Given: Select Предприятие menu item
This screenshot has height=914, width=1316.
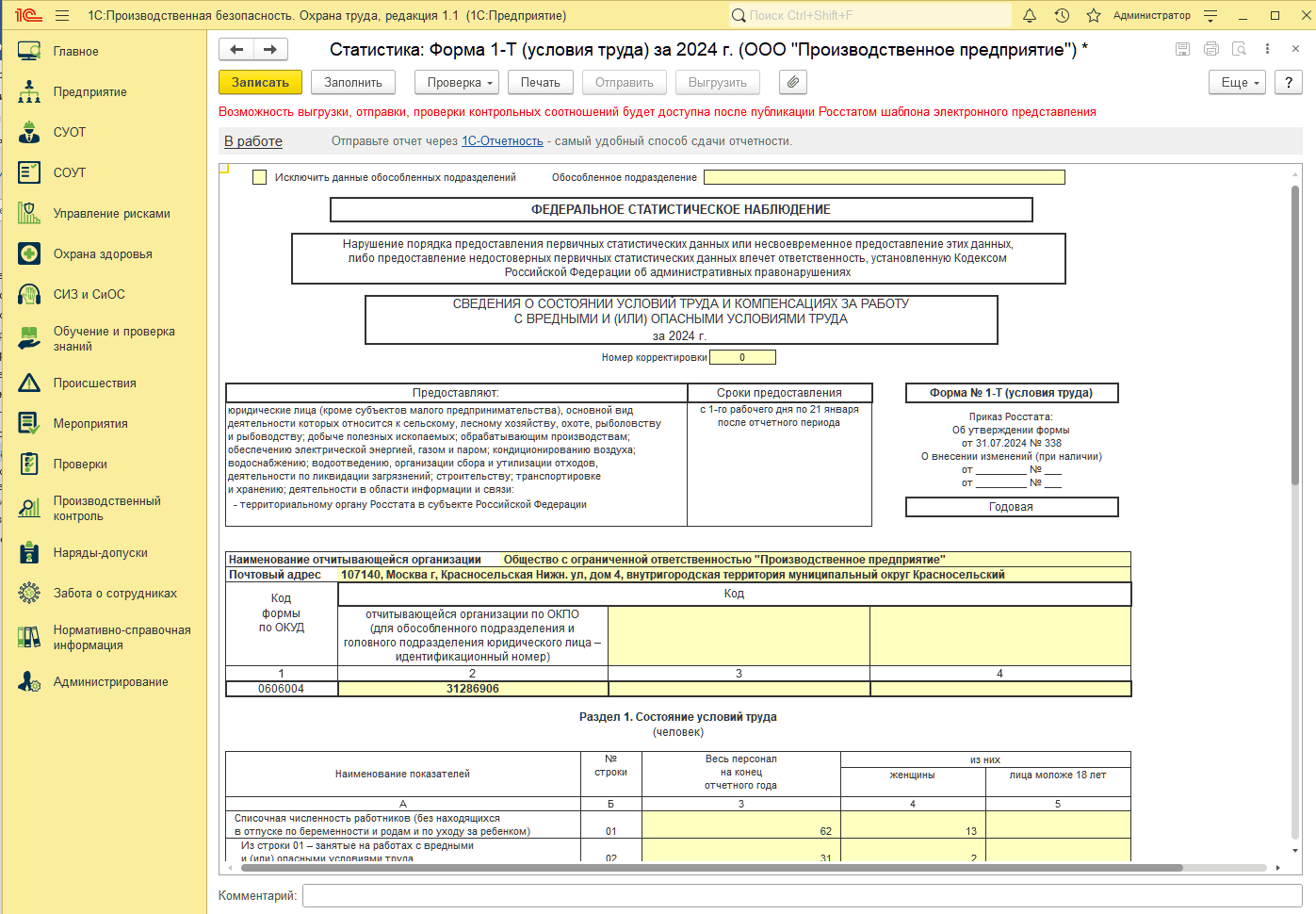Looking at the screenshot, I should (x=90, y=92).
